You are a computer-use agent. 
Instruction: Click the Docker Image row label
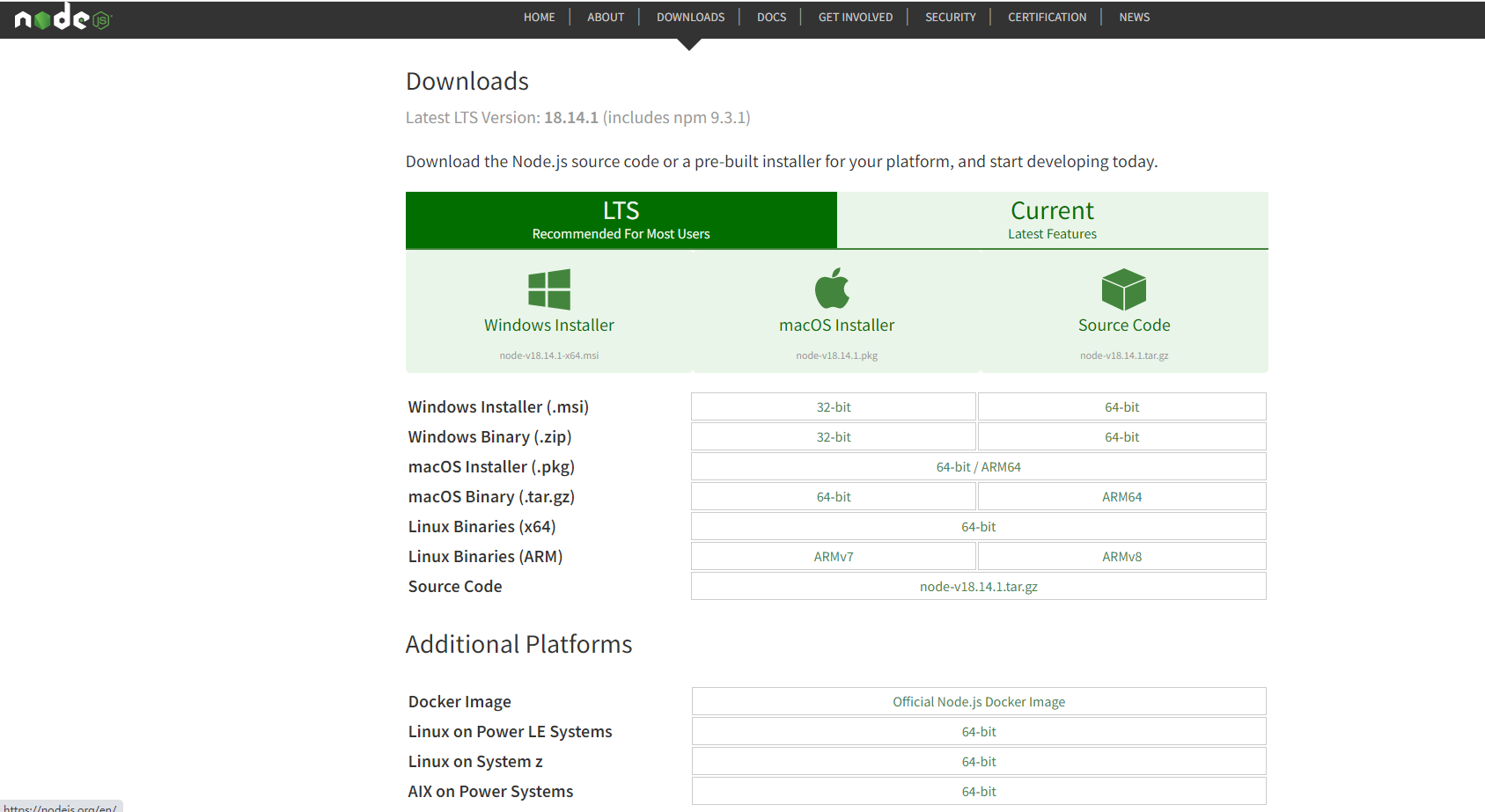pos(459,702)
